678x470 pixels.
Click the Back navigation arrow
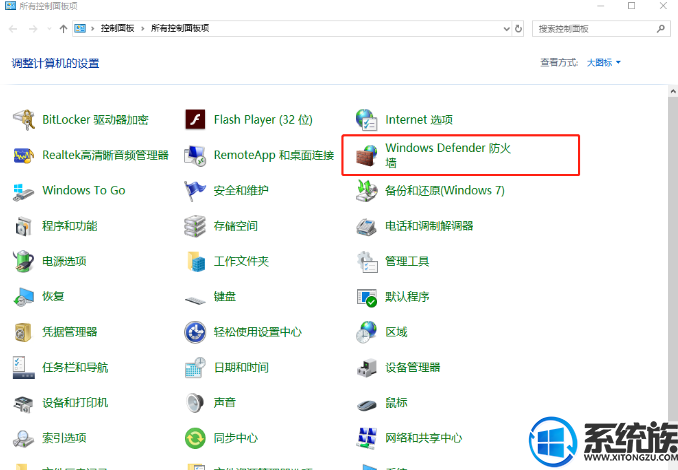click(x=13, y=29)
